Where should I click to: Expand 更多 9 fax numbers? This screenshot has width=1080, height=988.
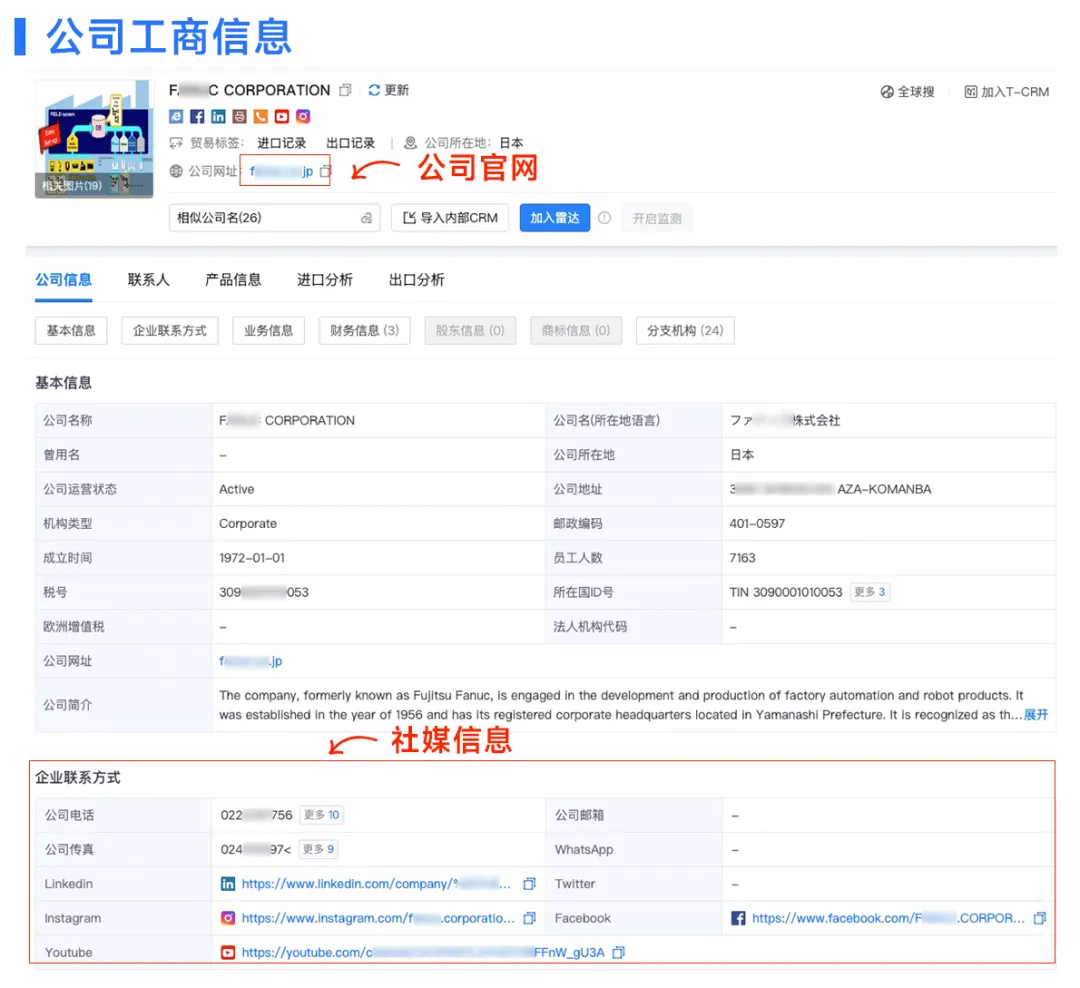click(319, 849)
